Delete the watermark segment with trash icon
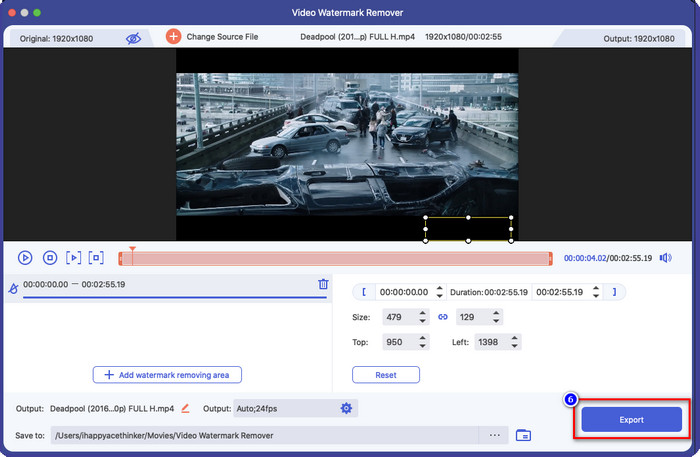 point(323,284)
